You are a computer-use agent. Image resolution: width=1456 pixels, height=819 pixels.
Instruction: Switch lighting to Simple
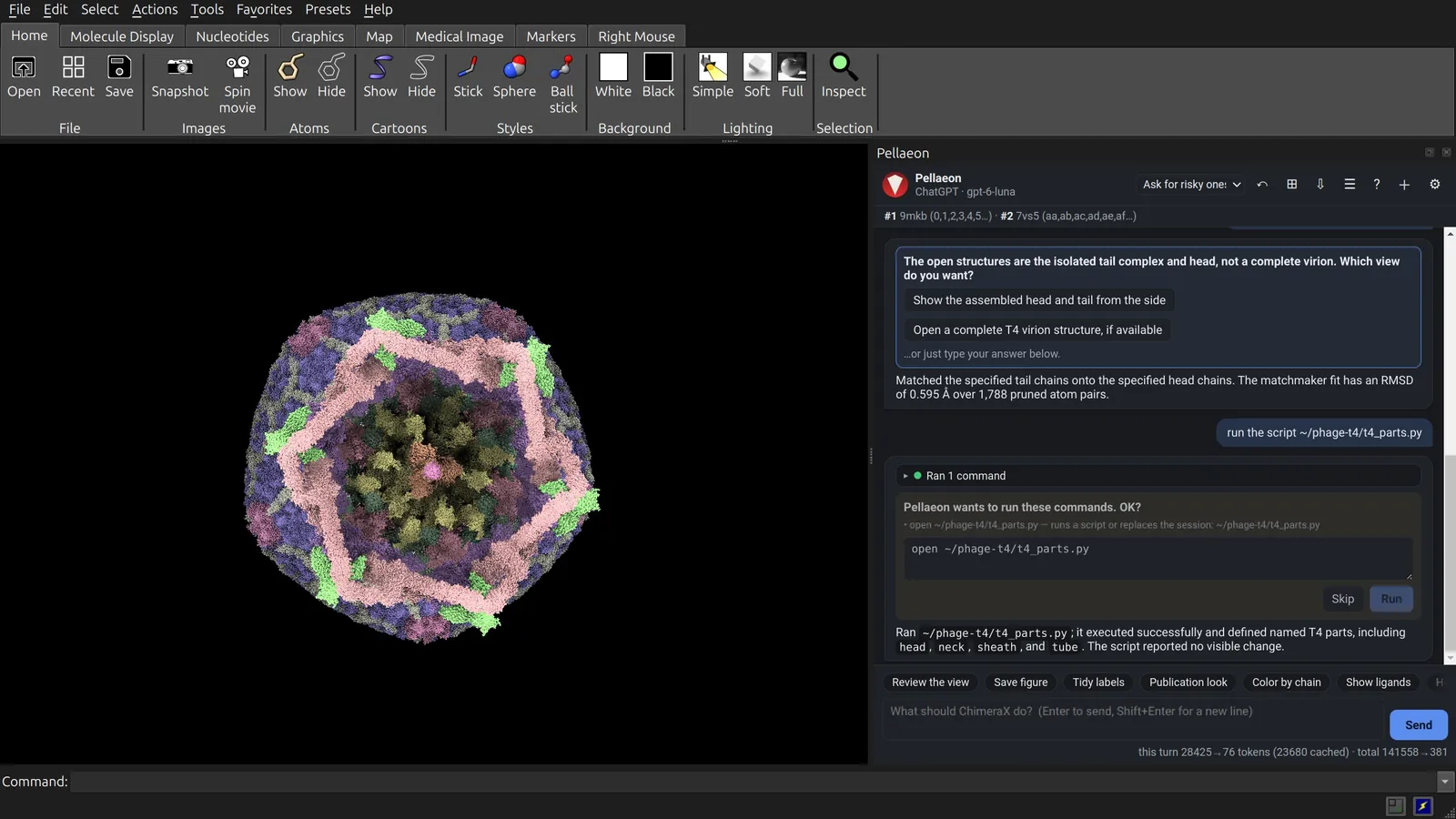click(713, 76)
